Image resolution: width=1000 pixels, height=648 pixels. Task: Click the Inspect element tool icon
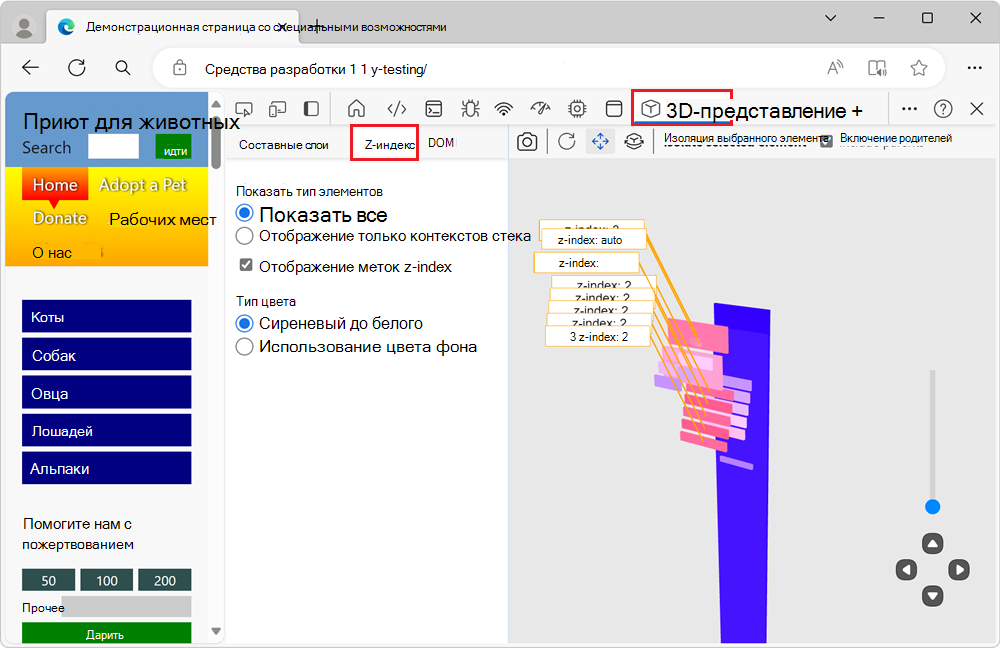click(x=244, y=110)
